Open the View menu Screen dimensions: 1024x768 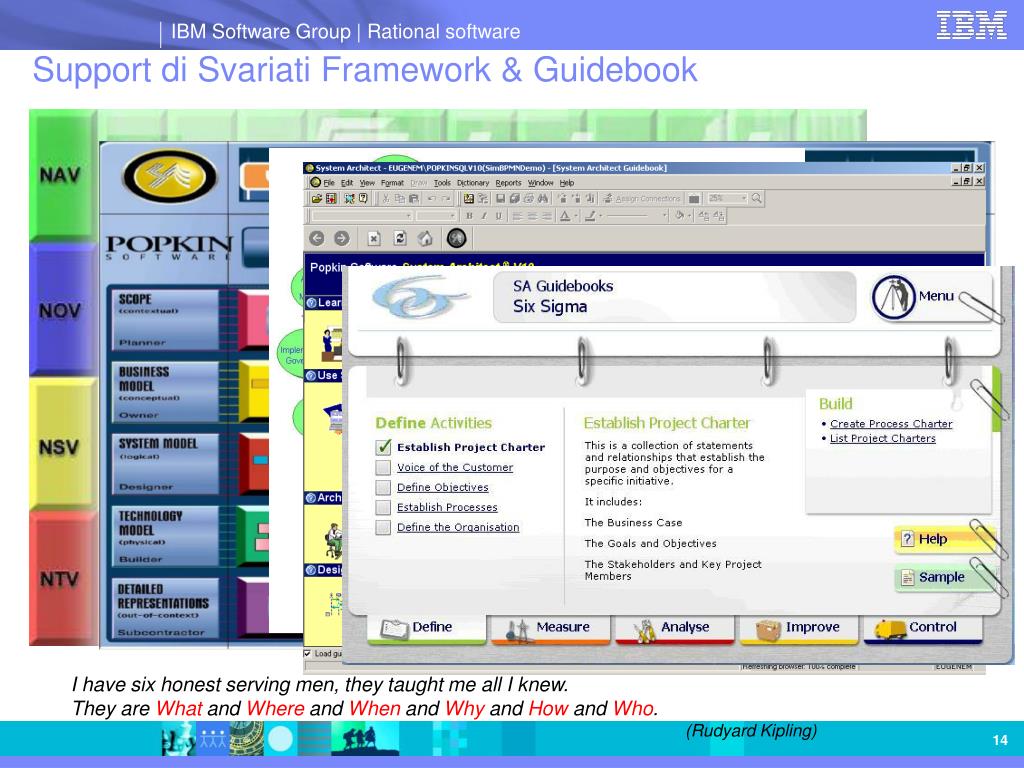(368, 184)
